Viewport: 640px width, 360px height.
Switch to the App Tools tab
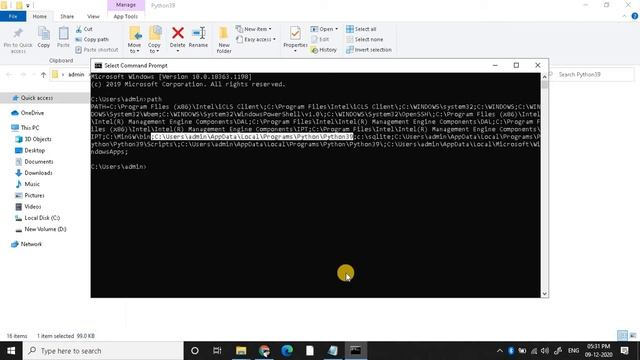[126, 16]
